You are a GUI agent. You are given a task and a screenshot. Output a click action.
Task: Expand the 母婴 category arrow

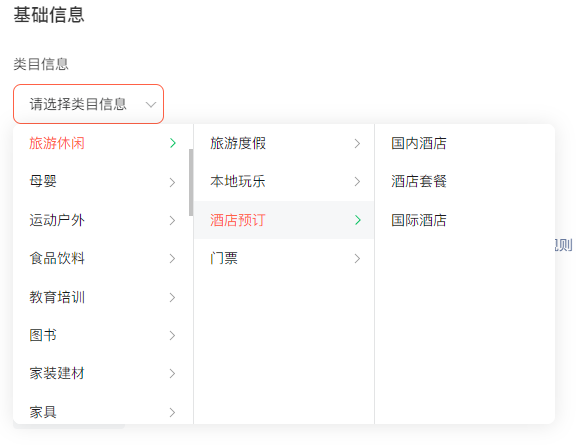coord(172,182)
